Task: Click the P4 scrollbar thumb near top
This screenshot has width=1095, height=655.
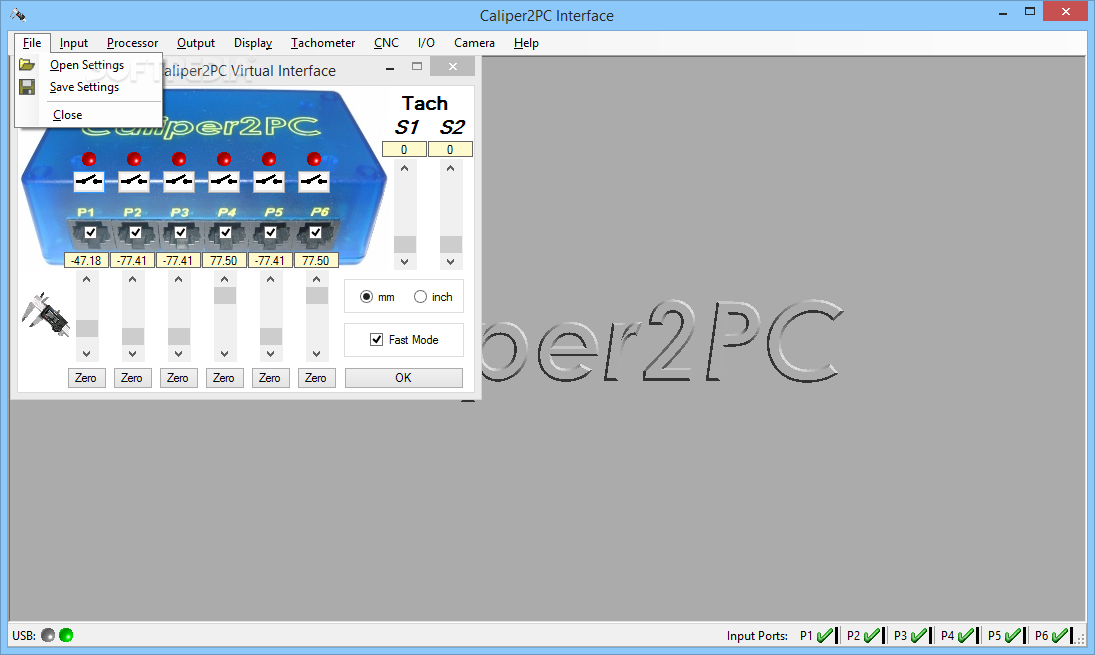Action: pos(224,295)
